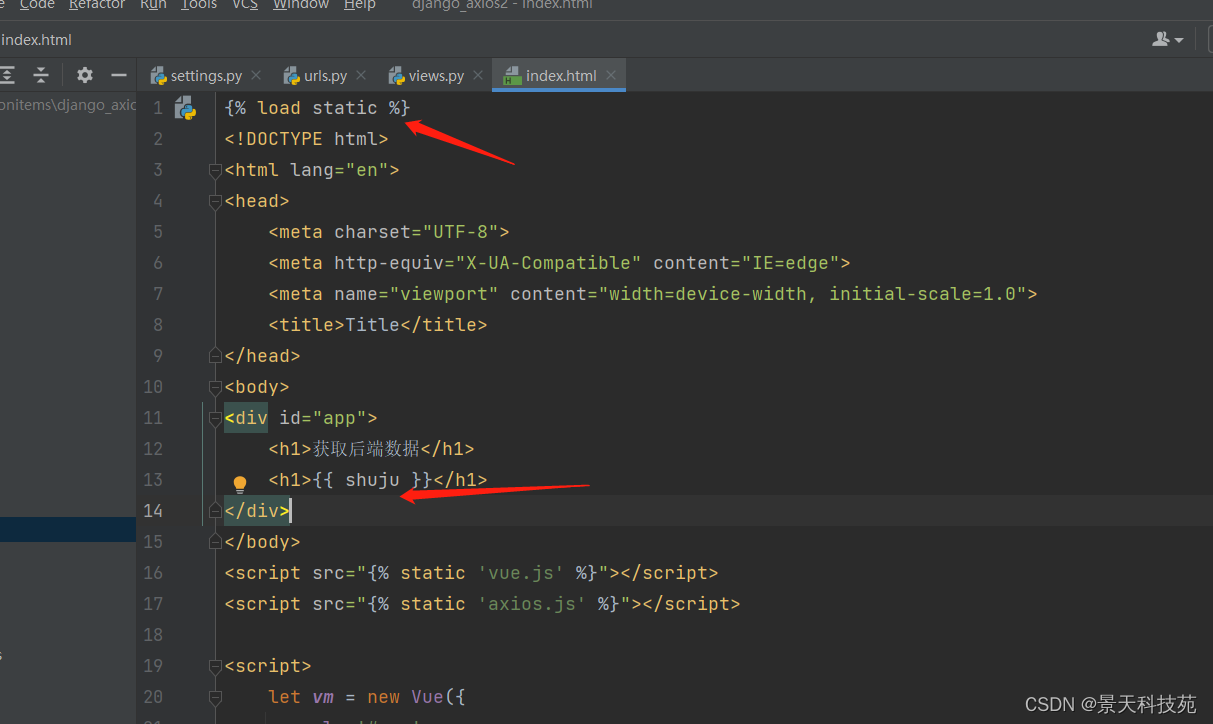Place cursor after closing div on line 14

292,511
